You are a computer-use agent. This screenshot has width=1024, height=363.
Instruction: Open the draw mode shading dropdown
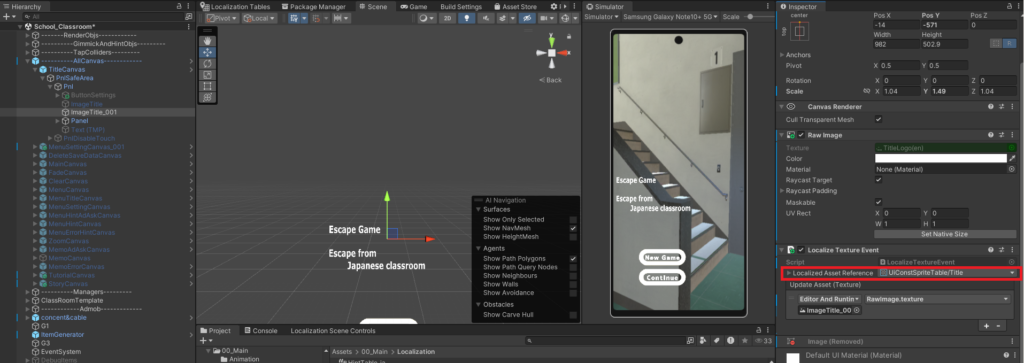coord(426,18)
